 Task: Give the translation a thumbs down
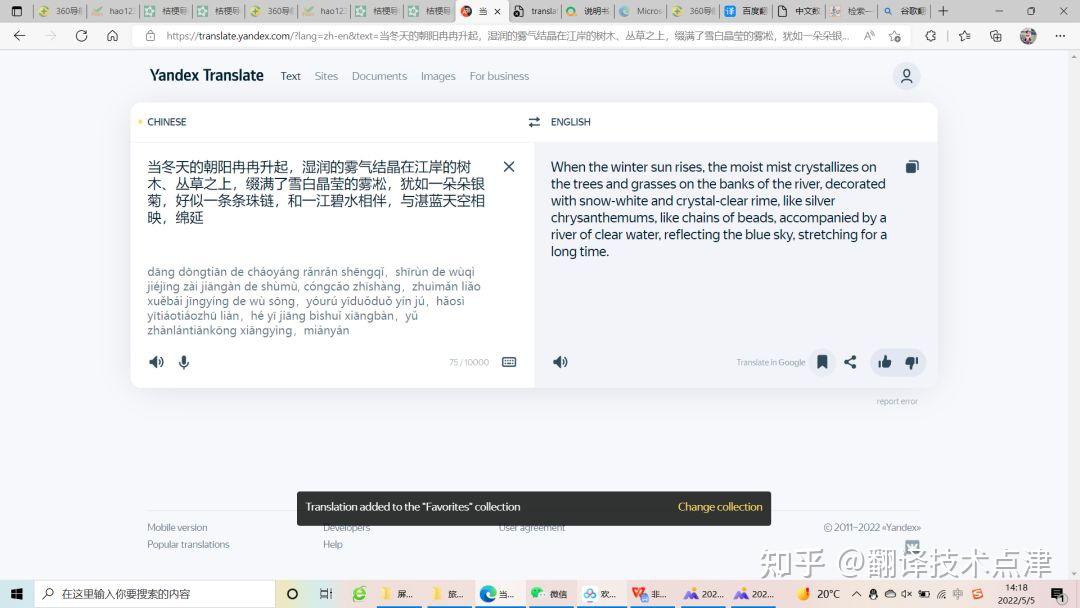pyautogui.click(x=911, y=362)
